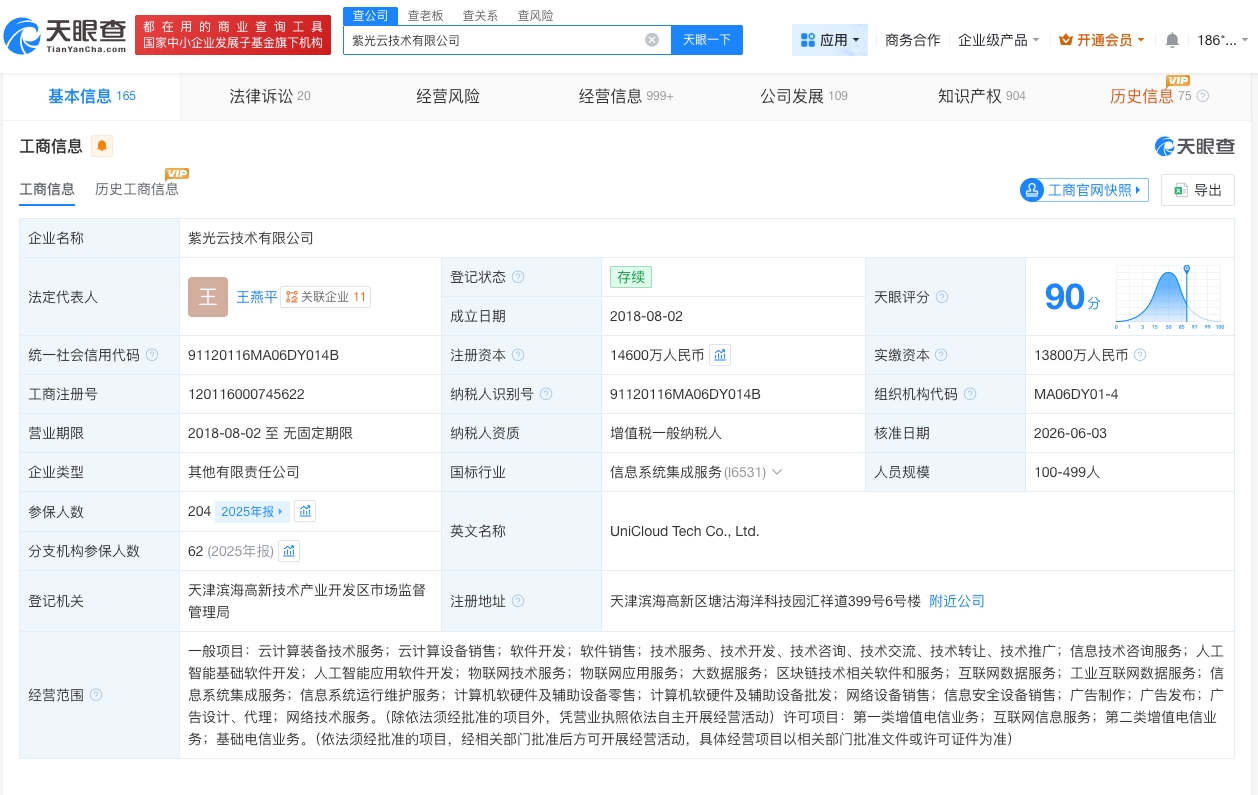The height and width of the screenshot is (795, 1258).
Task: Open the 公司发展 tab
Action: [x=804, y=96]
